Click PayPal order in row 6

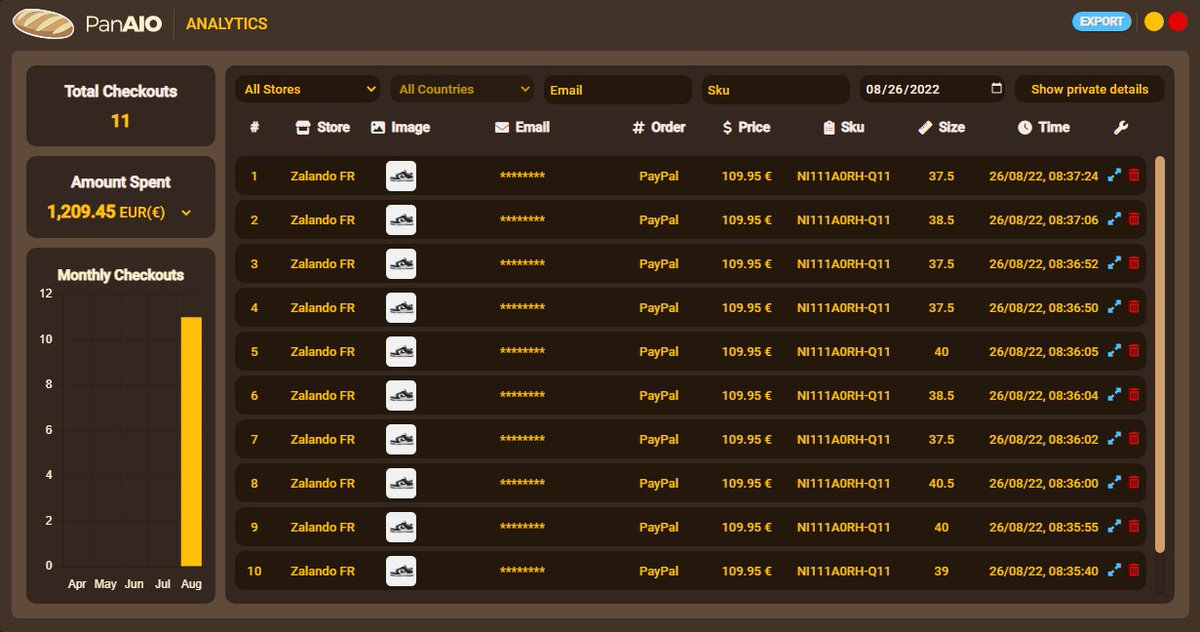click(659, 396)
